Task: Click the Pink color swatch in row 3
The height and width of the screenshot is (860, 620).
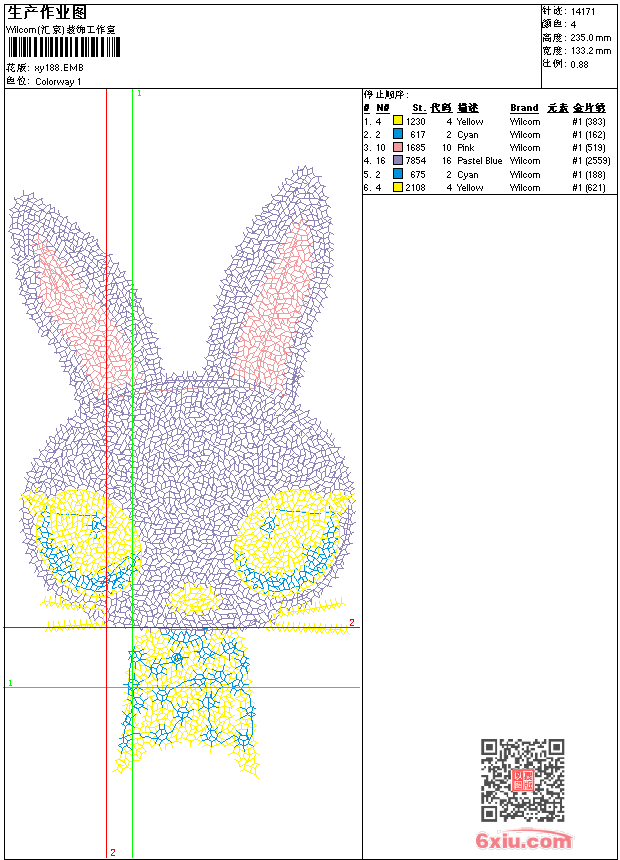Action: tap(398, 148)
